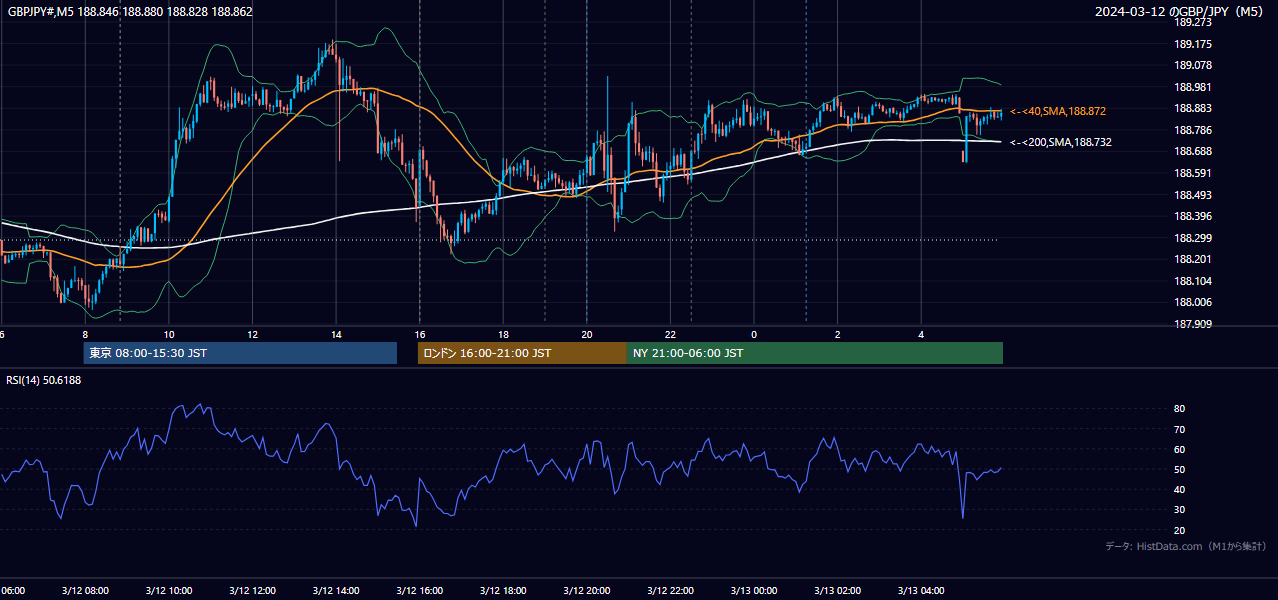Click the RSI 40 level label
1278x600 pixels.
click(1179, 489)
